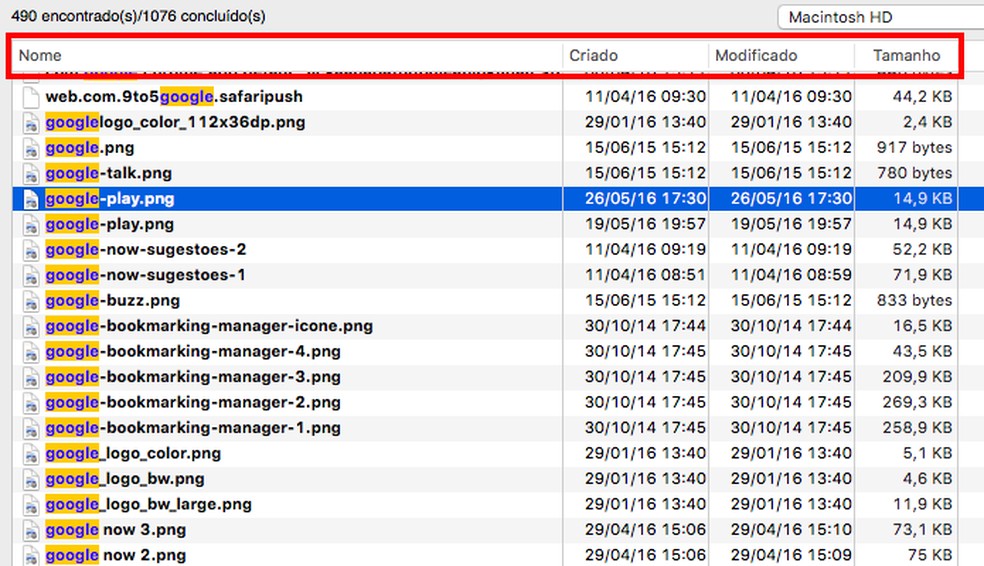Click the icon beside google-bookmarking-manager-icone.png
The image size is (984, 566).
[x=30, y=326]
